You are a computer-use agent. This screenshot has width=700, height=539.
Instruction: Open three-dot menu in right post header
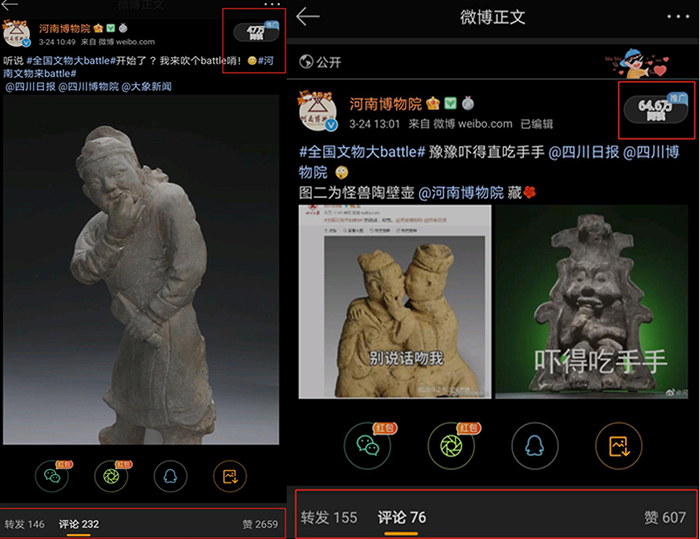tap(678, 17)
